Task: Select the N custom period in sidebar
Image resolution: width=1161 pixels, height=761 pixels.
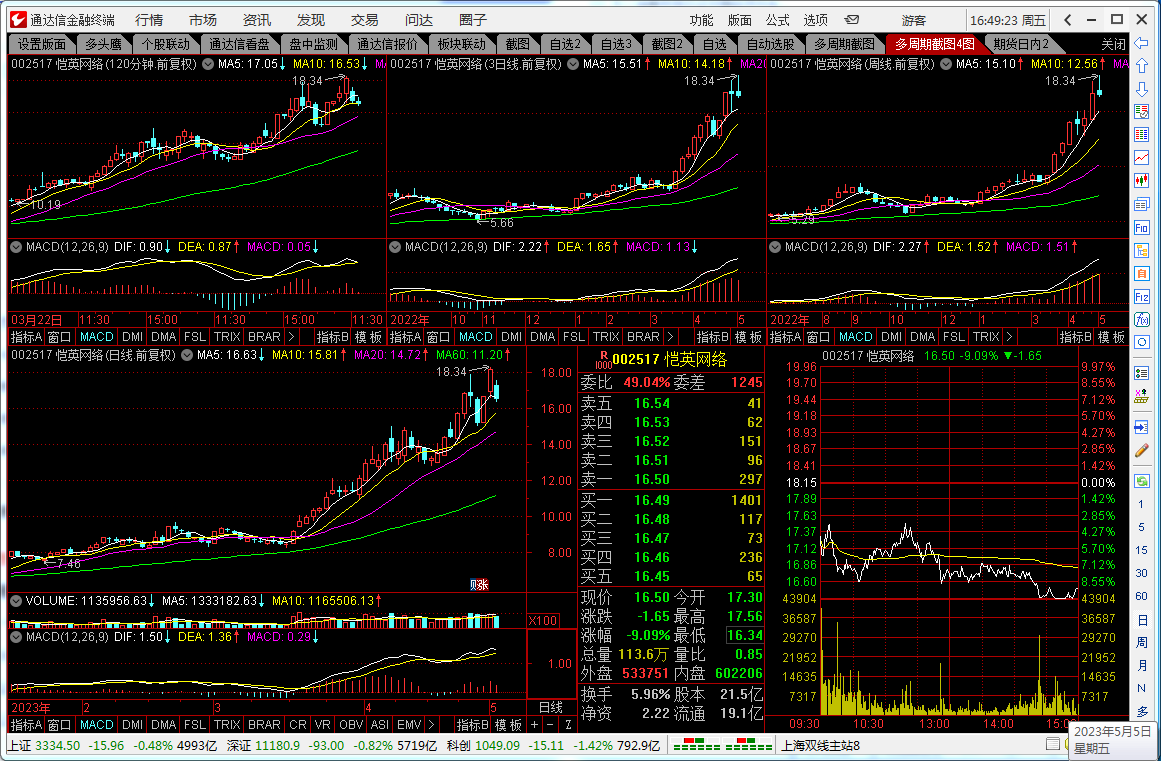Action: 1141,688
